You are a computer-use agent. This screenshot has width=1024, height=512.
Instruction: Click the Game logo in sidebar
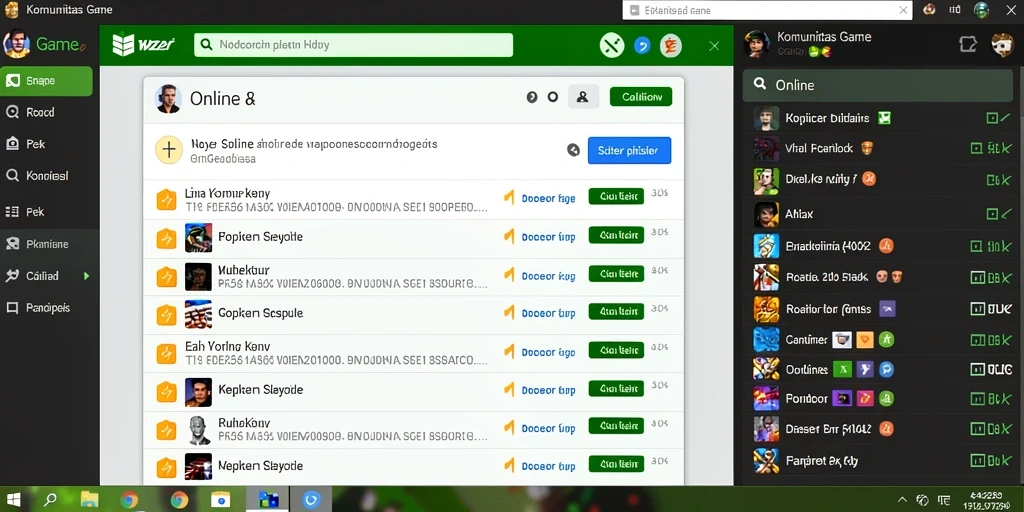coord(43,44)
